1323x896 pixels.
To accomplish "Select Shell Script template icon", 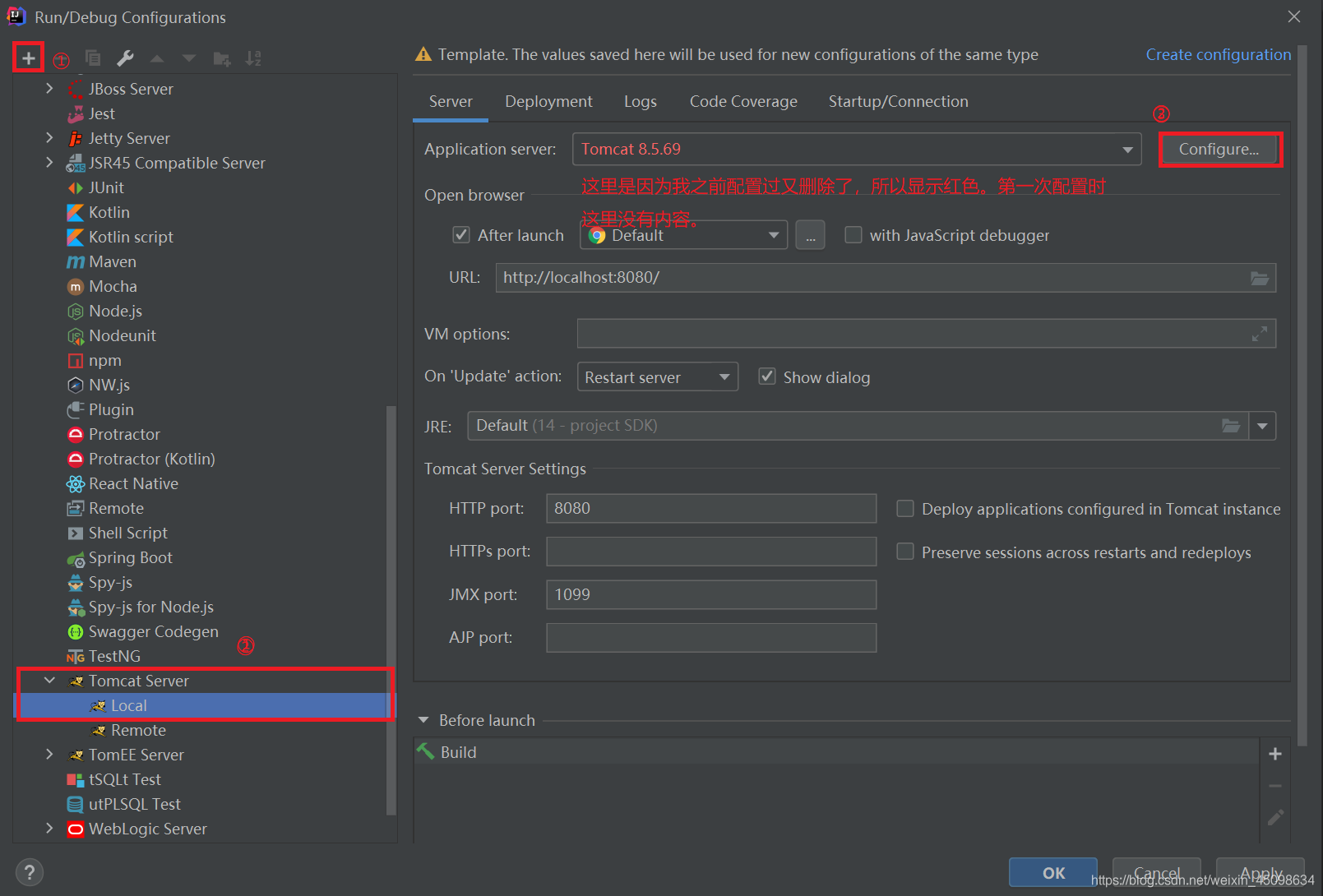I will tap(76, 533).
